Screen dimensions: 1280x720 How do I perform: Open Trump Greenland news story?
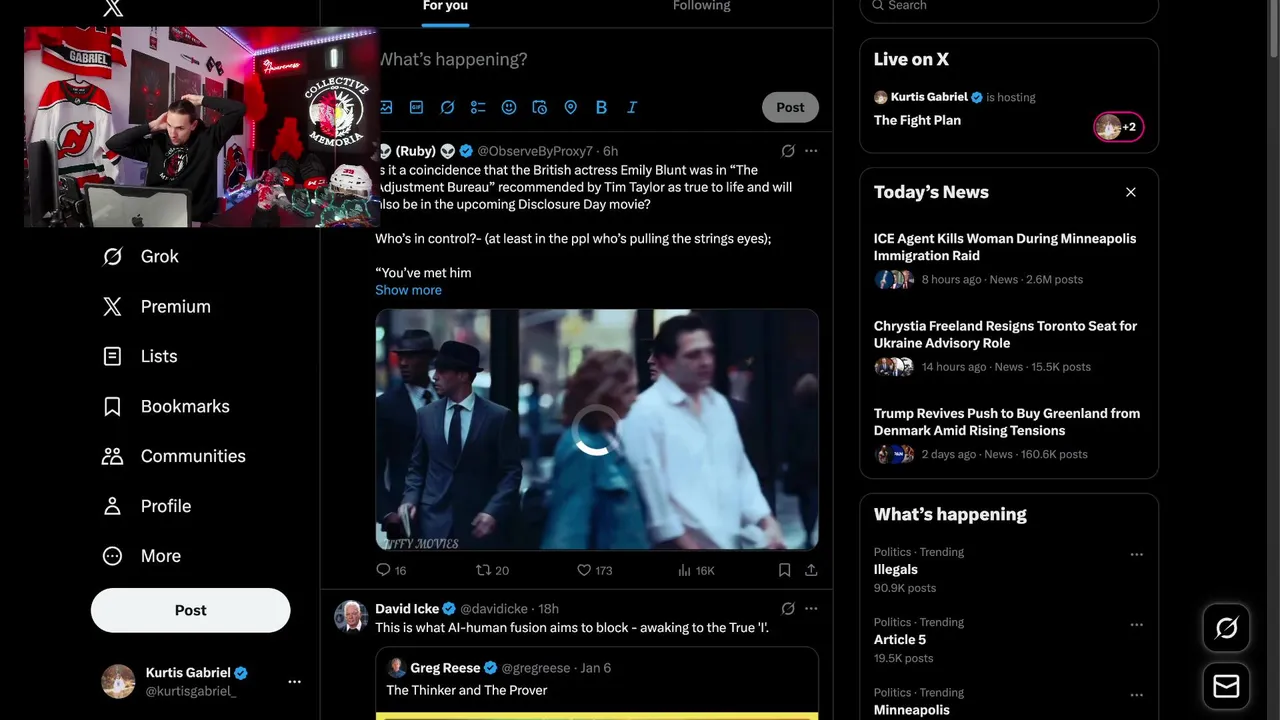(x=1009, y=433)
